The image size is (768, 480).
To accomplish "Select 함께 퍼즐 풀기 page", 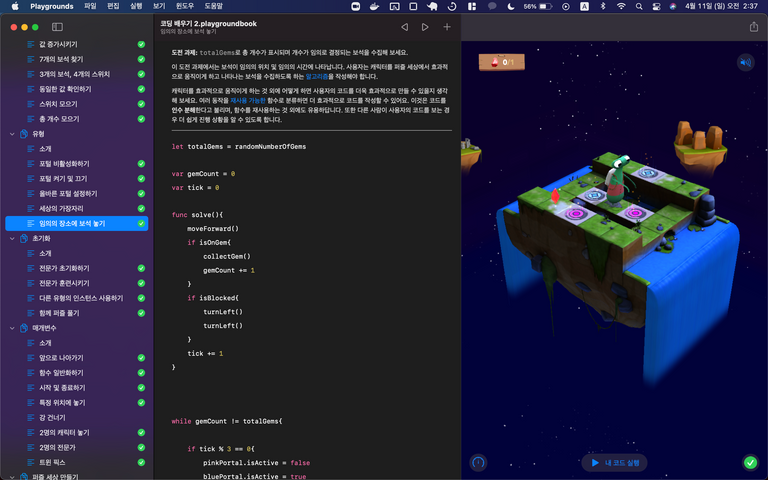I will pos(78,313).
